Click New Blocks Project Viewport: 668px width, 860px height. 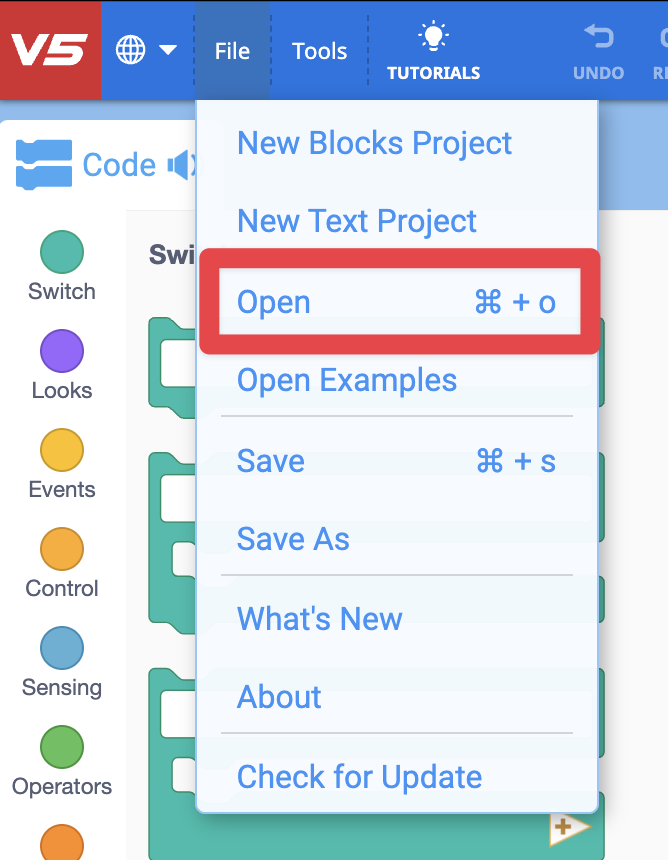pos(374,143)
